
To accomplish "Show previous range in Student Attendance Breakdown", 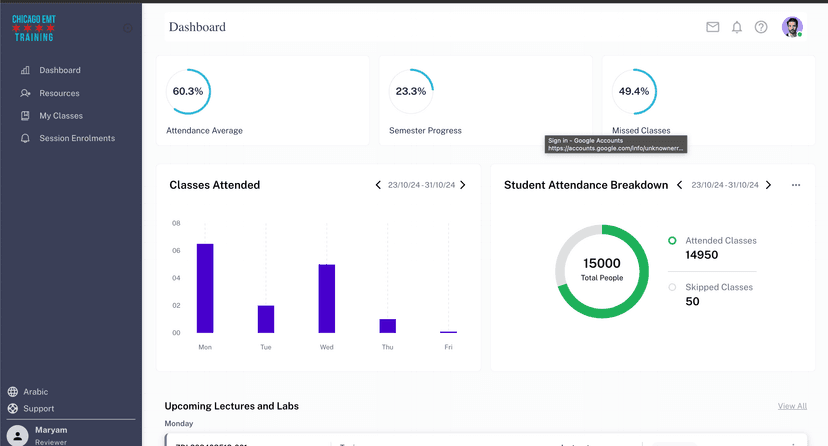I will pos(680,185).
